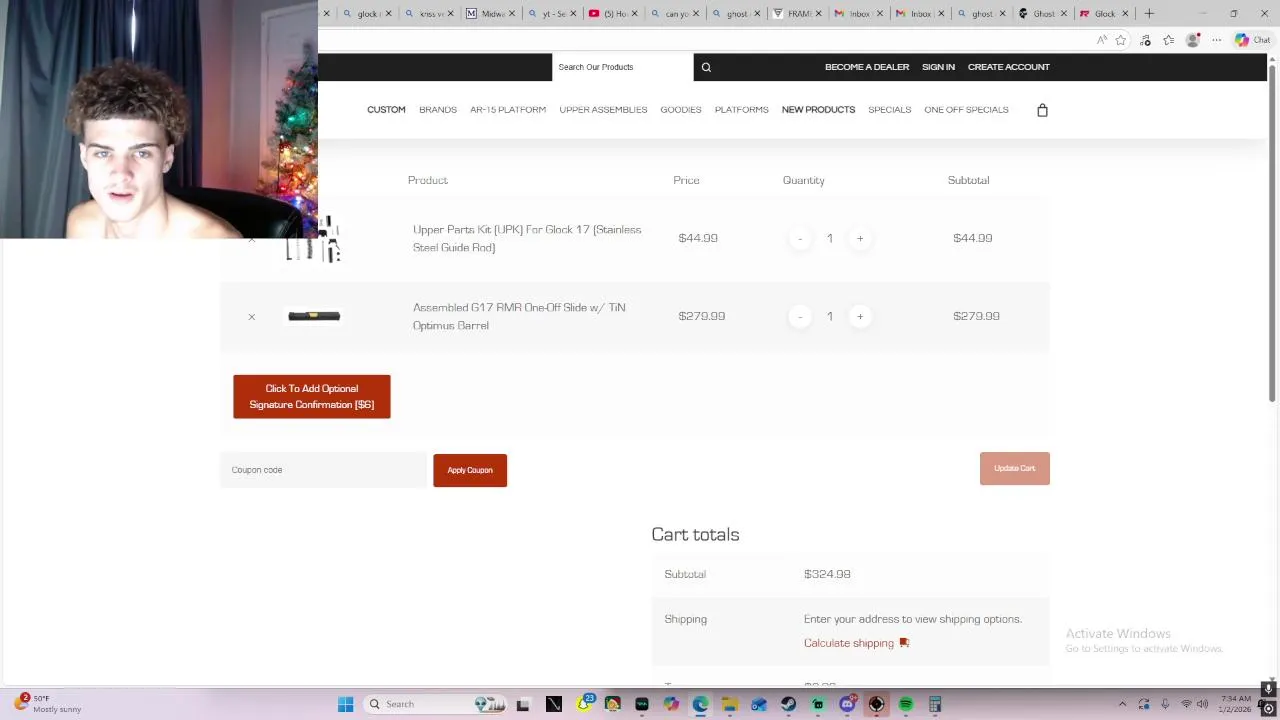Open the weather widget showing Mostly sunny
The image size is (1280, 720).
pyautogui.click(x=48, y=704)
